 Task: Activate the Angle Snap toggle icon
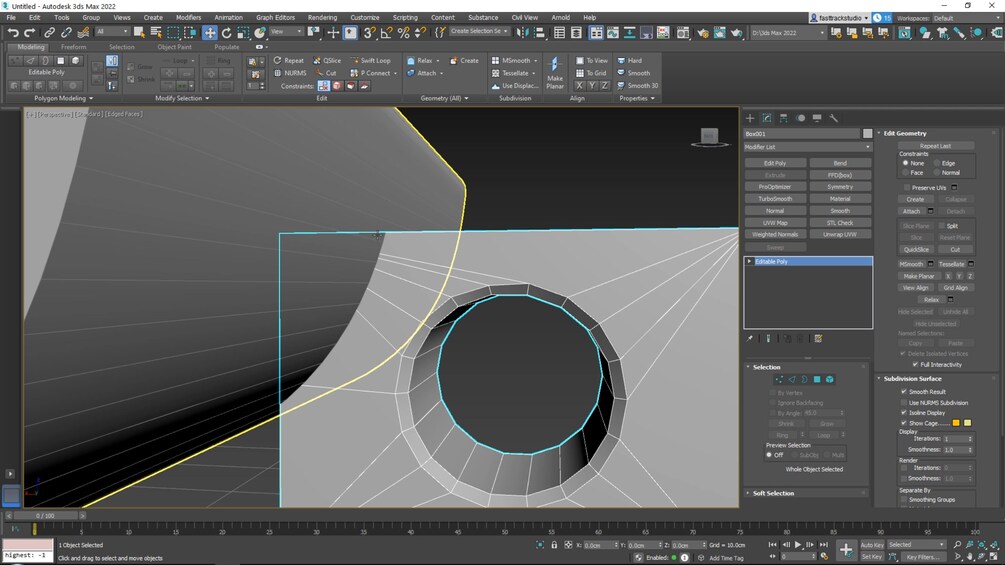[x=386, y=32]
